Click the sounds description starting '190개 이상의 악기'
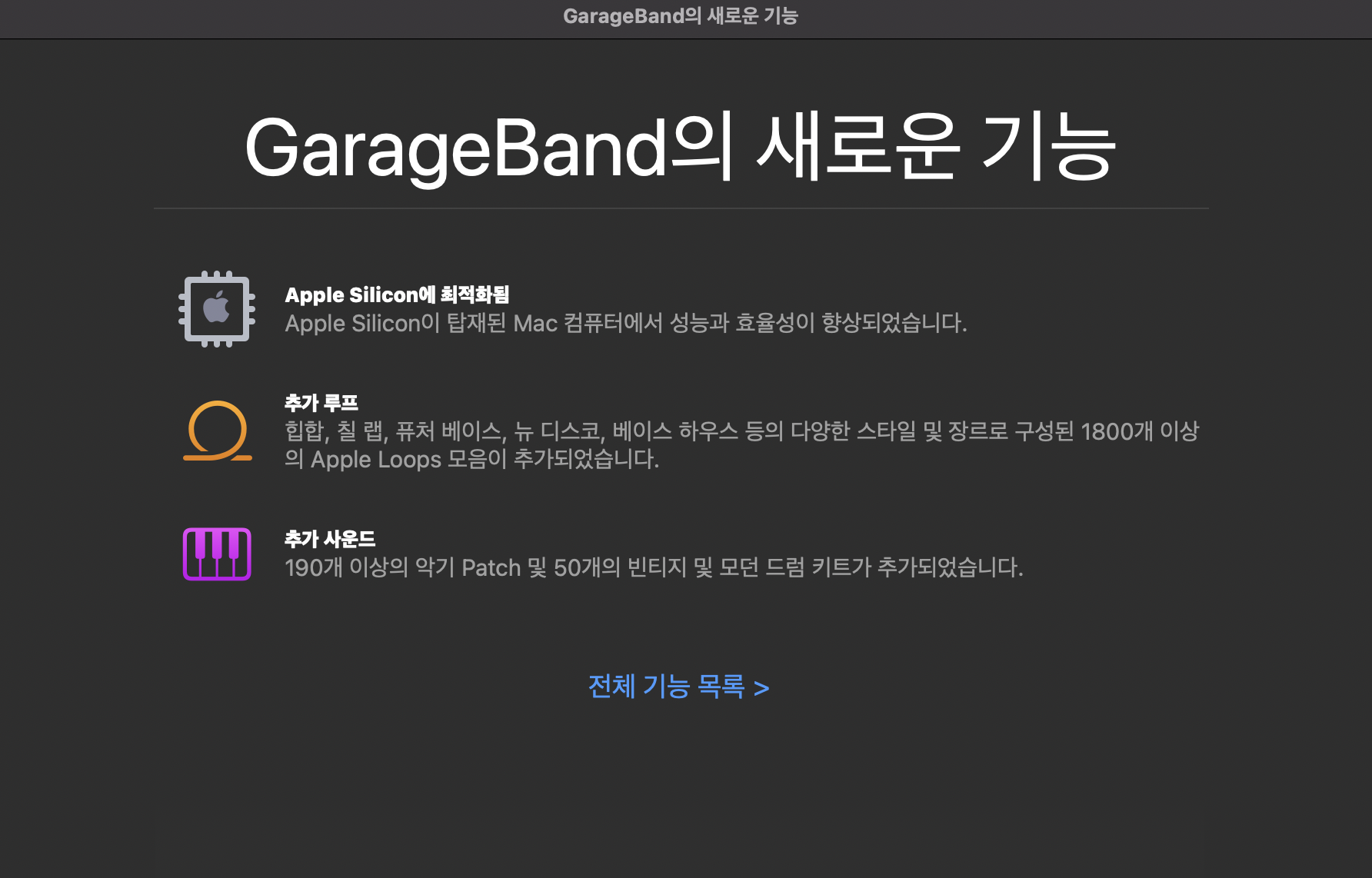 [x=654, y=567]
